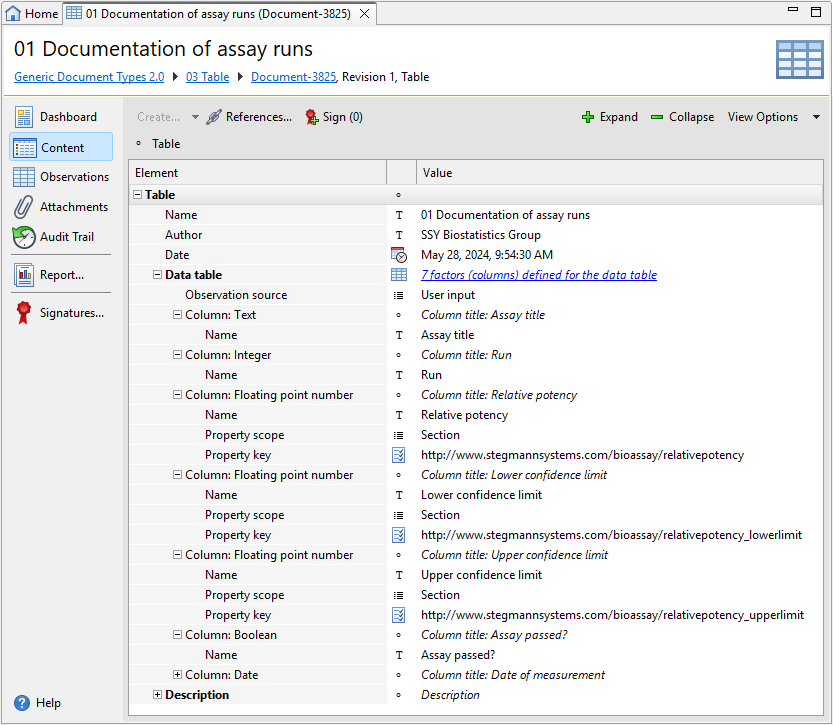The width and height of the screenshot is (833, 725).
Task: Open the Audit Trail section
Action: click(x=61, y=237)
